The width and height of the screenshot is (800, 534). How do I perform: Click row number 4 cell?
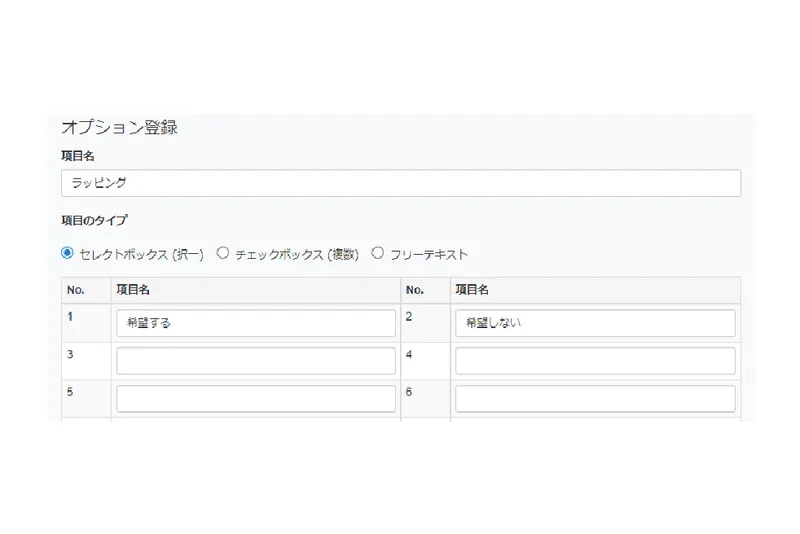coord(426,361)
